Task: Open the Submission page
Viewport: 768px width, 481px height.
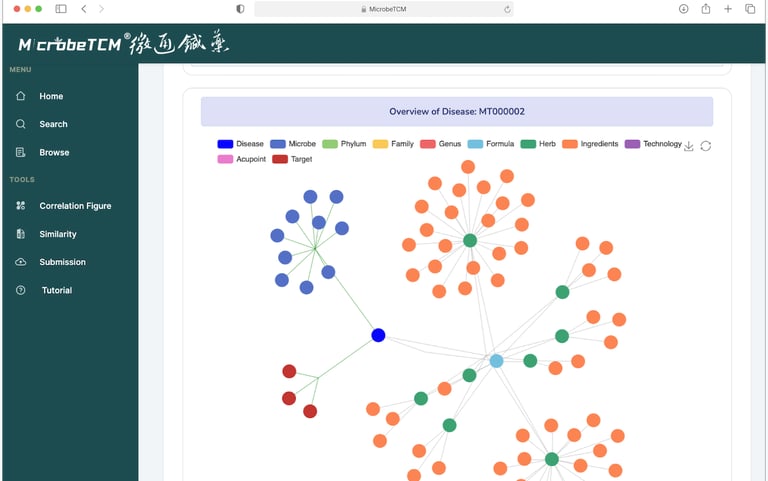Action: pyautogui.click(x=62, y=262)
